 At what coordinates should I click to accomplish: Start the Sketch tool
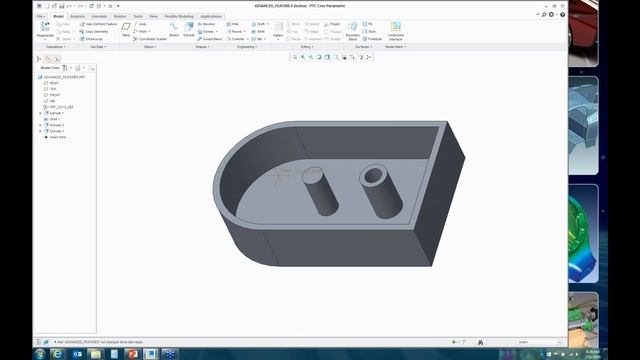(174, 30)
